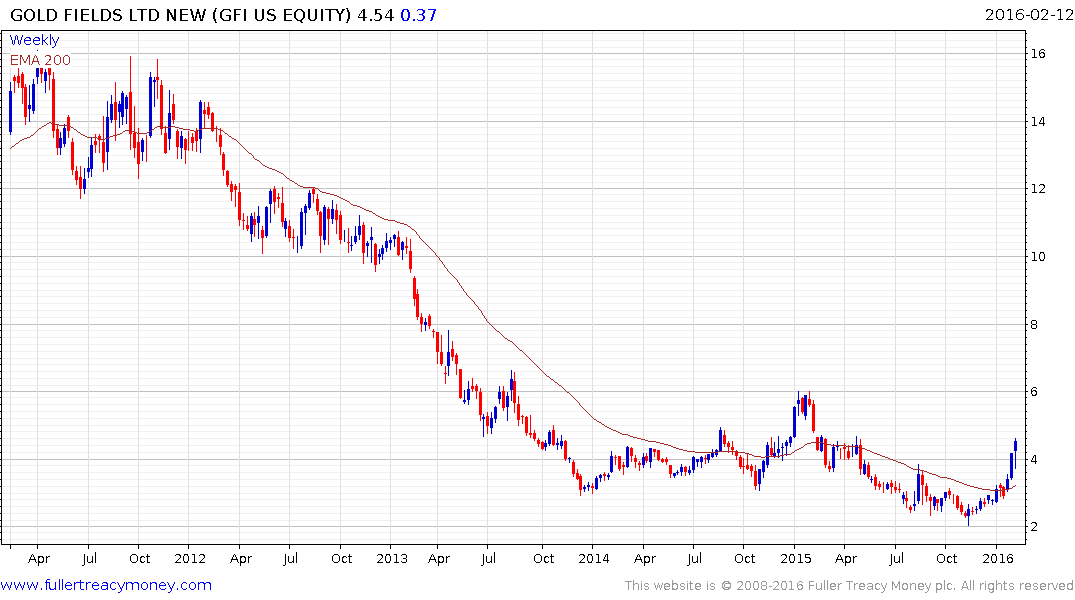
Task: Click the 2013 year label on time axis
Action: (391, 558)
